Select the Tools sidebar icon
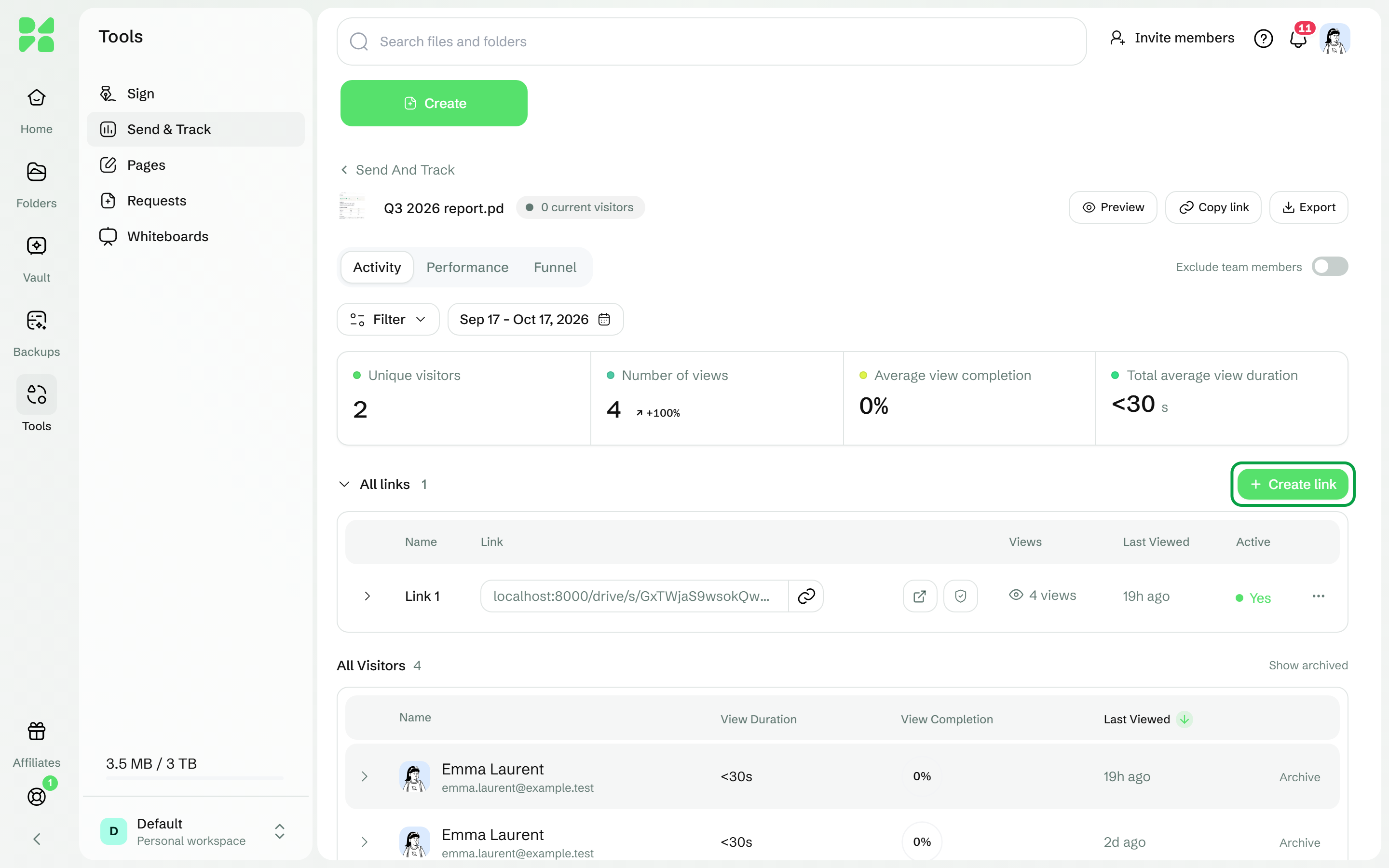 pyautogui.click(x=36, y=395)
